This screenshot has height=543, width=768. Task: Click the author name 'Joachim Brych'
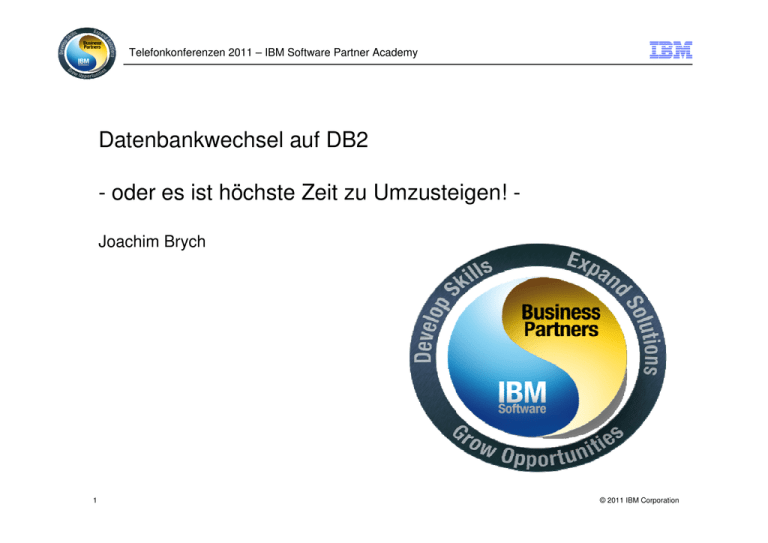[x=152, y=242]
